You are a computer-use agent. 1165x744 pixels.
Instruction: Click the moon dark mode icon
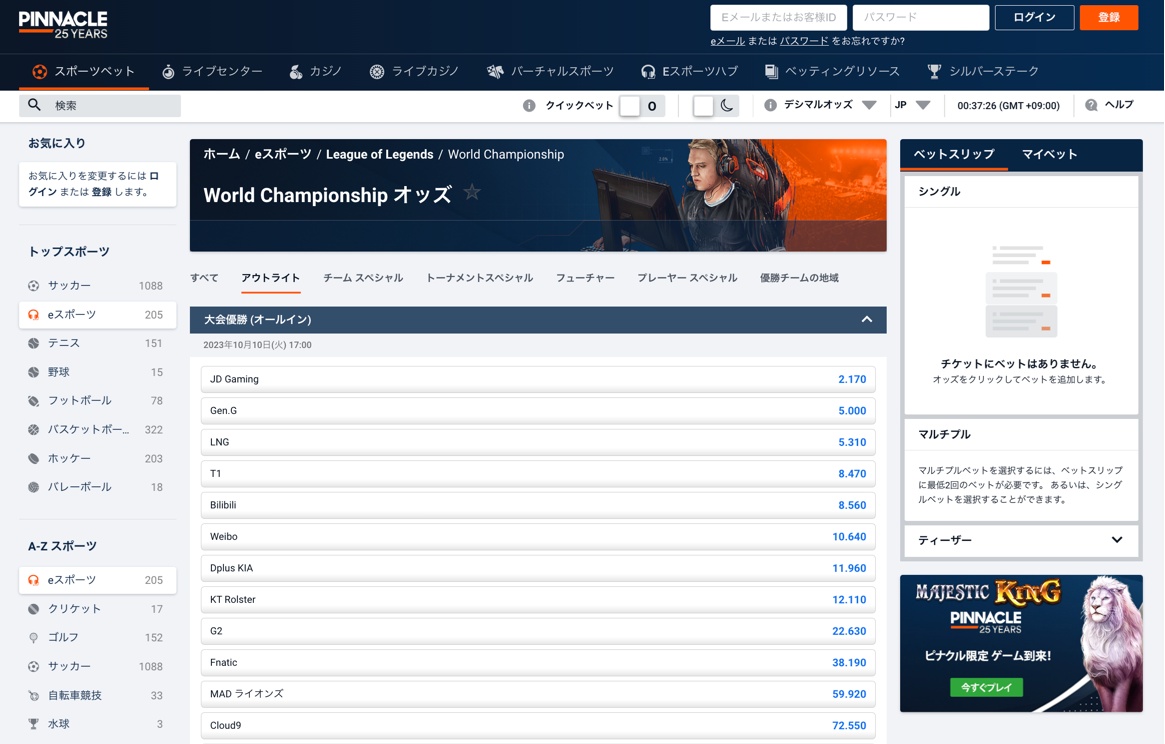[727, 106]
